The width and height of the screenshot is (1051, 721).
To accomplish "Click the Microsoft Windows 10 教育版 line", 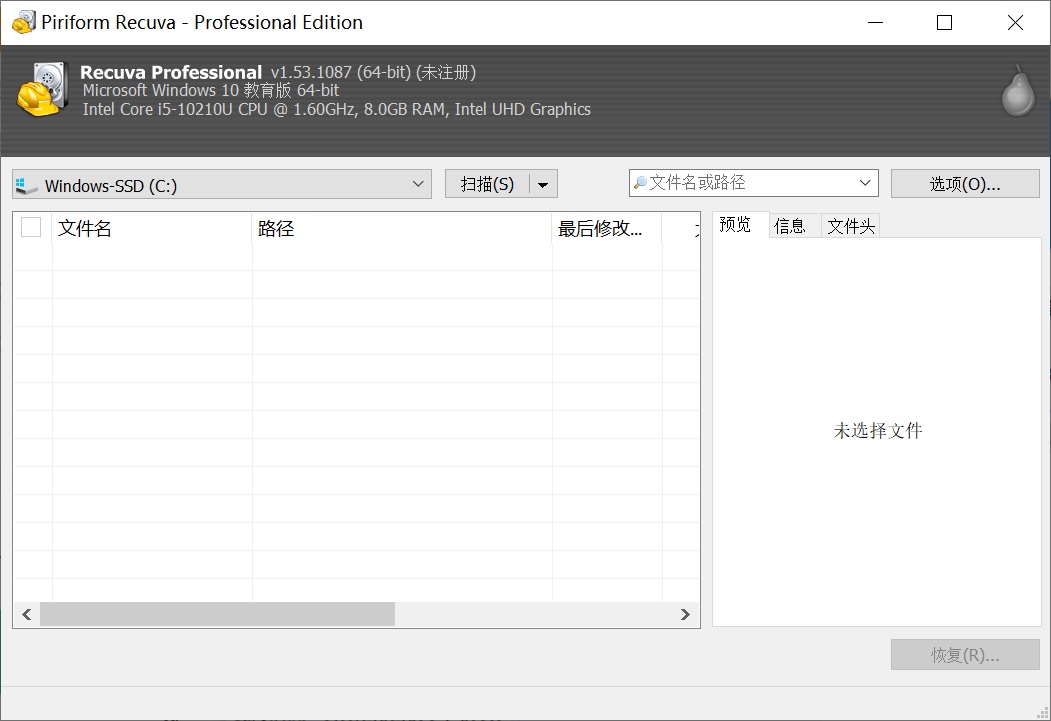I will [210, 90].
